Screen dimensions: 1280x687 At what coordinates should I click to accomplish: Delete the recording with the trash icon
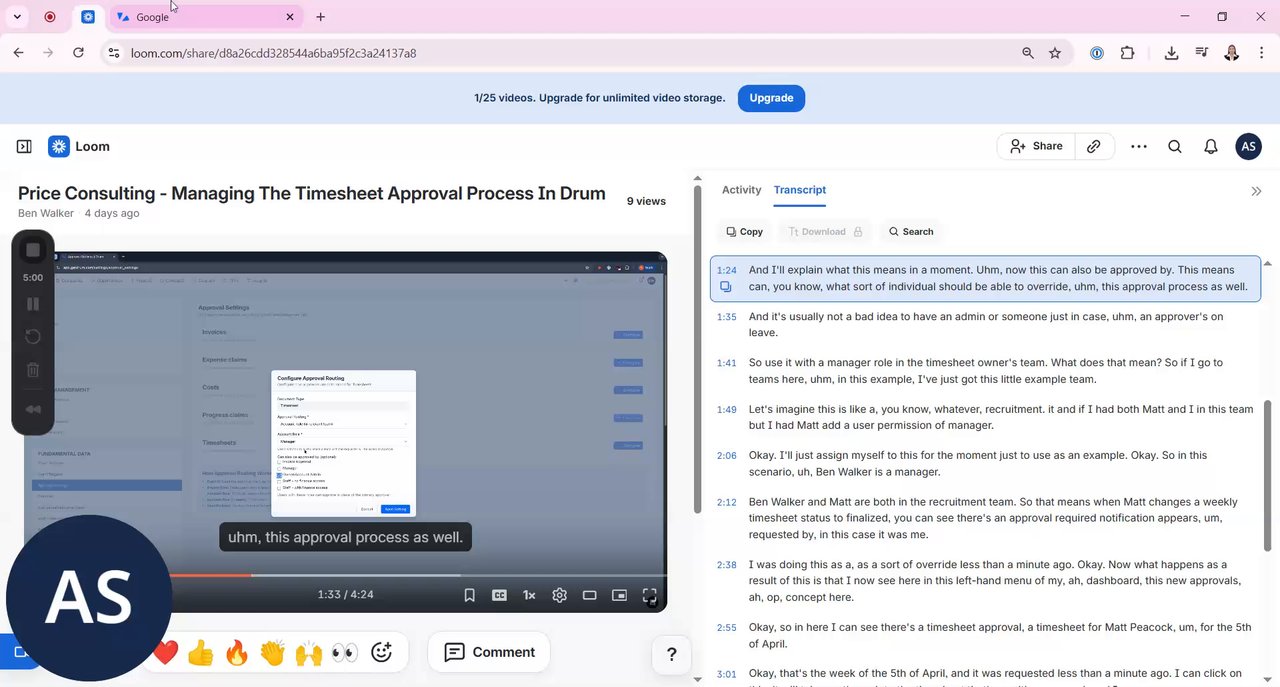(x=33, y=370)
